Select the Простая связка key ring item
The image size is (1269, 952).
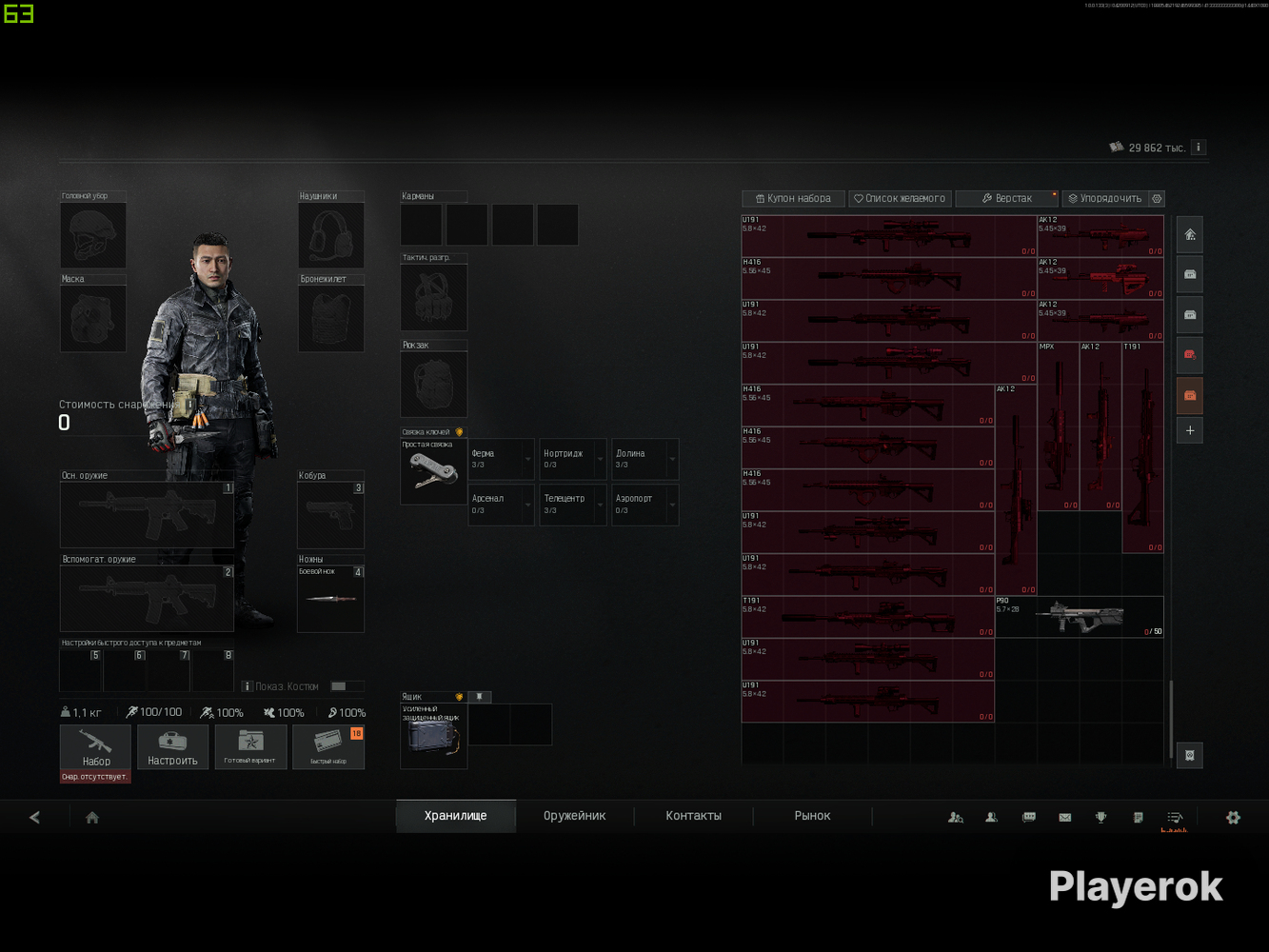point(434,471)
